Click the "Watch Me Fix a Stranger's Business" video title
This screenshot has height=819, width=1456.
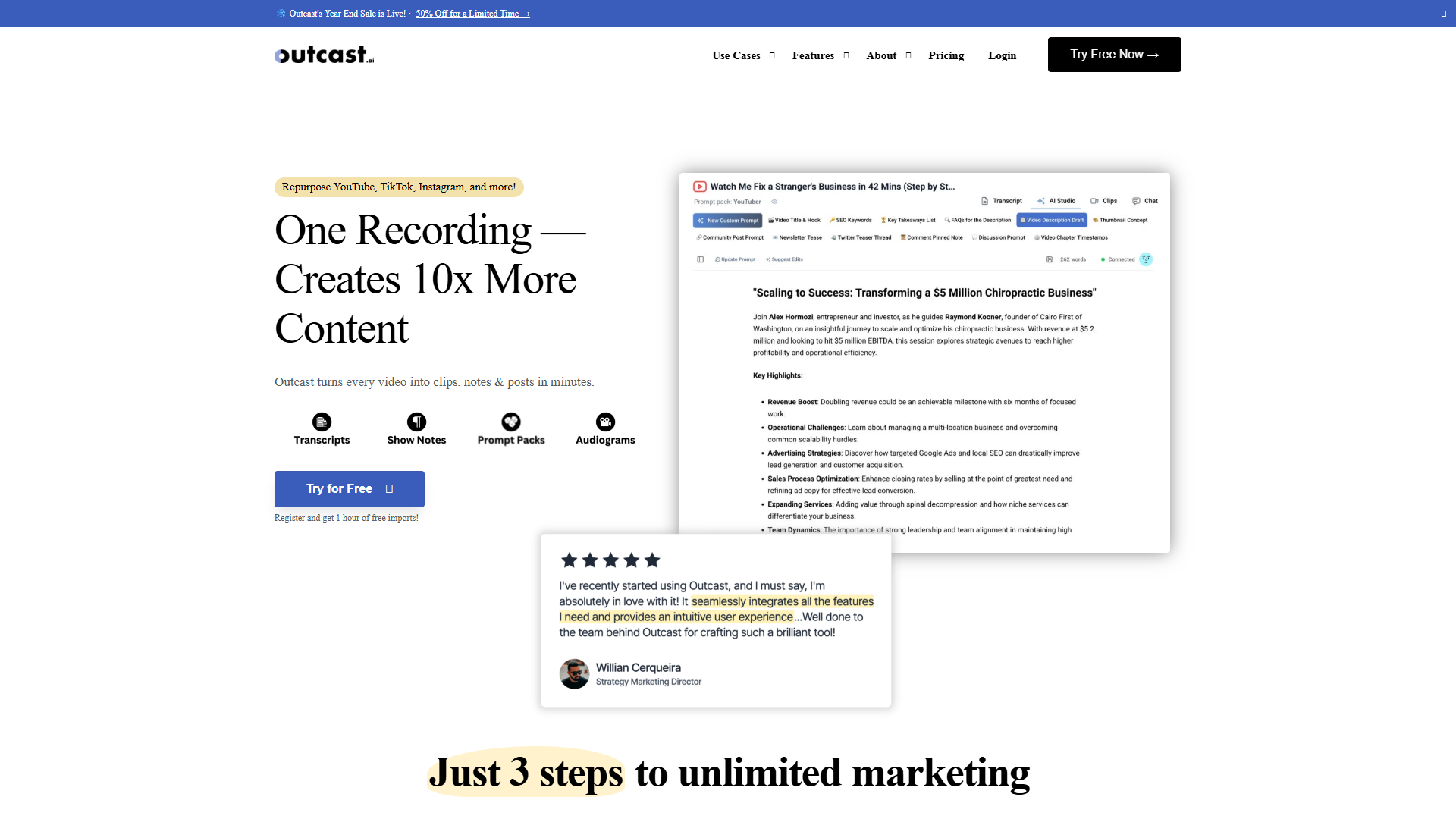(x=833, y=187)
